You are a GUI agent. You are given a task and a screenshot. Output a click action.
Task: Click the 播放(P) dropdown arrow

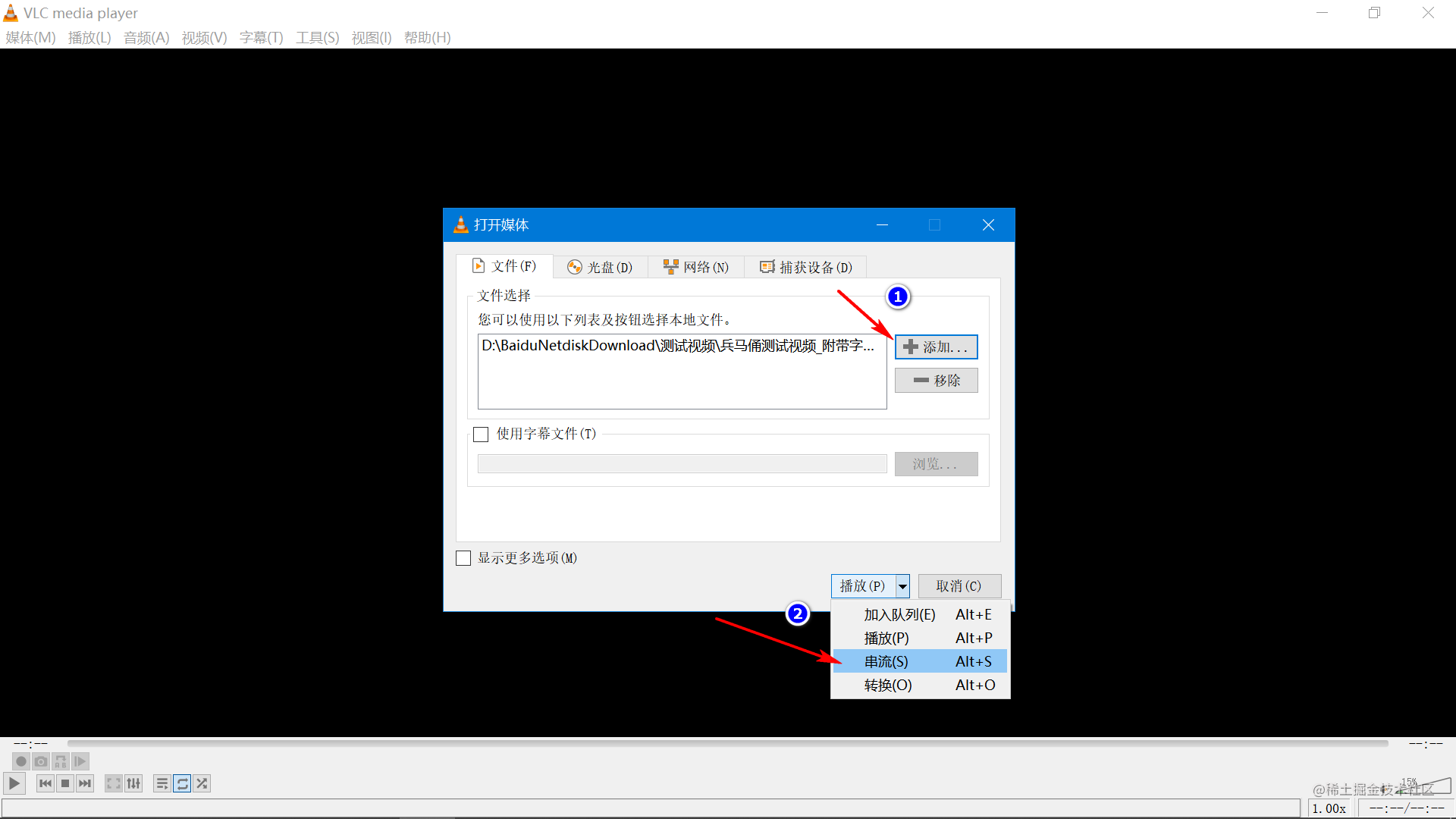point(902,586)
